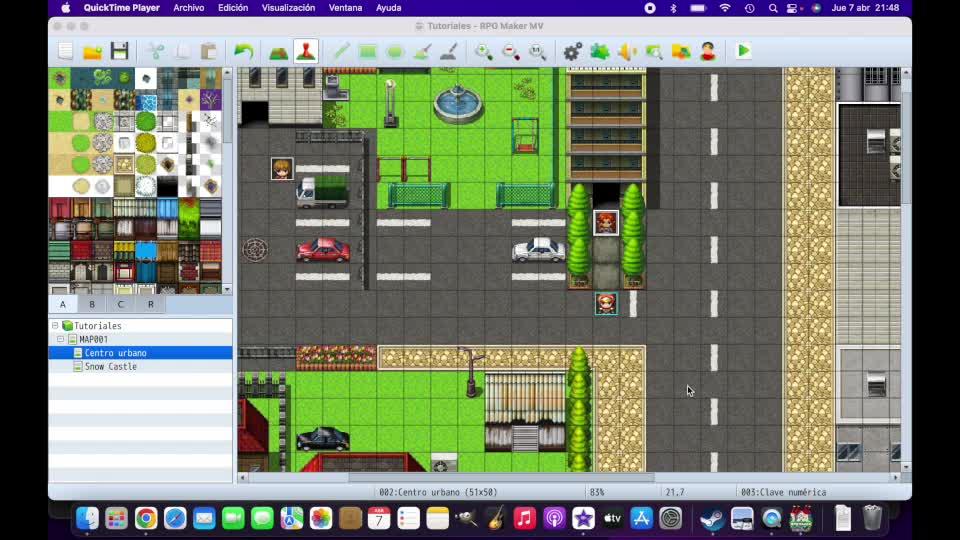Click the map horizontal scrollbar
Viewport: 960px width, 540px height.
(x=500, y=478)
